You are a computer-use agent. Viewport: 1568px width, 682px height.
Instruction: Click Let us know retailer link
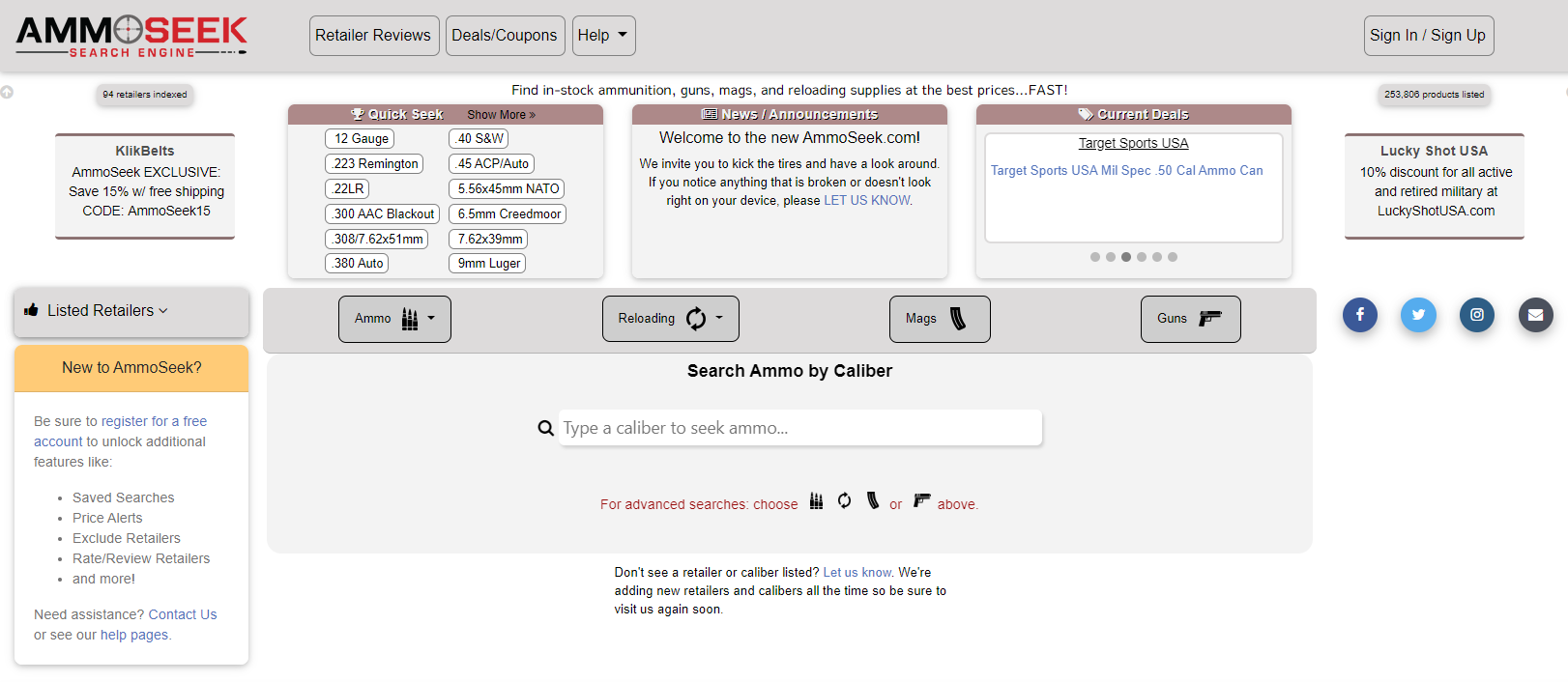[x=857, y=573]
